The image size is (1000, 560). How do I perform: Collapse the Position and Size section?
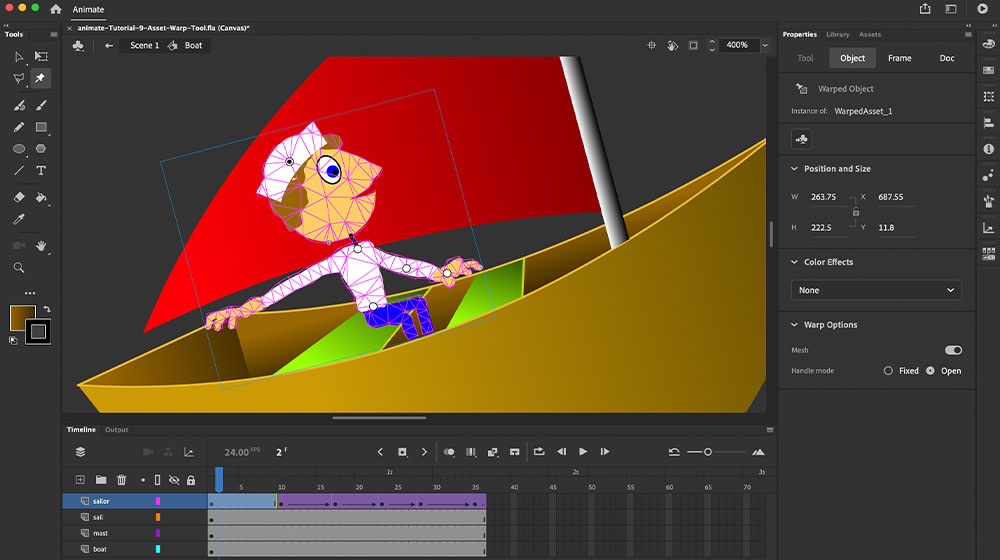coord(794,169)
